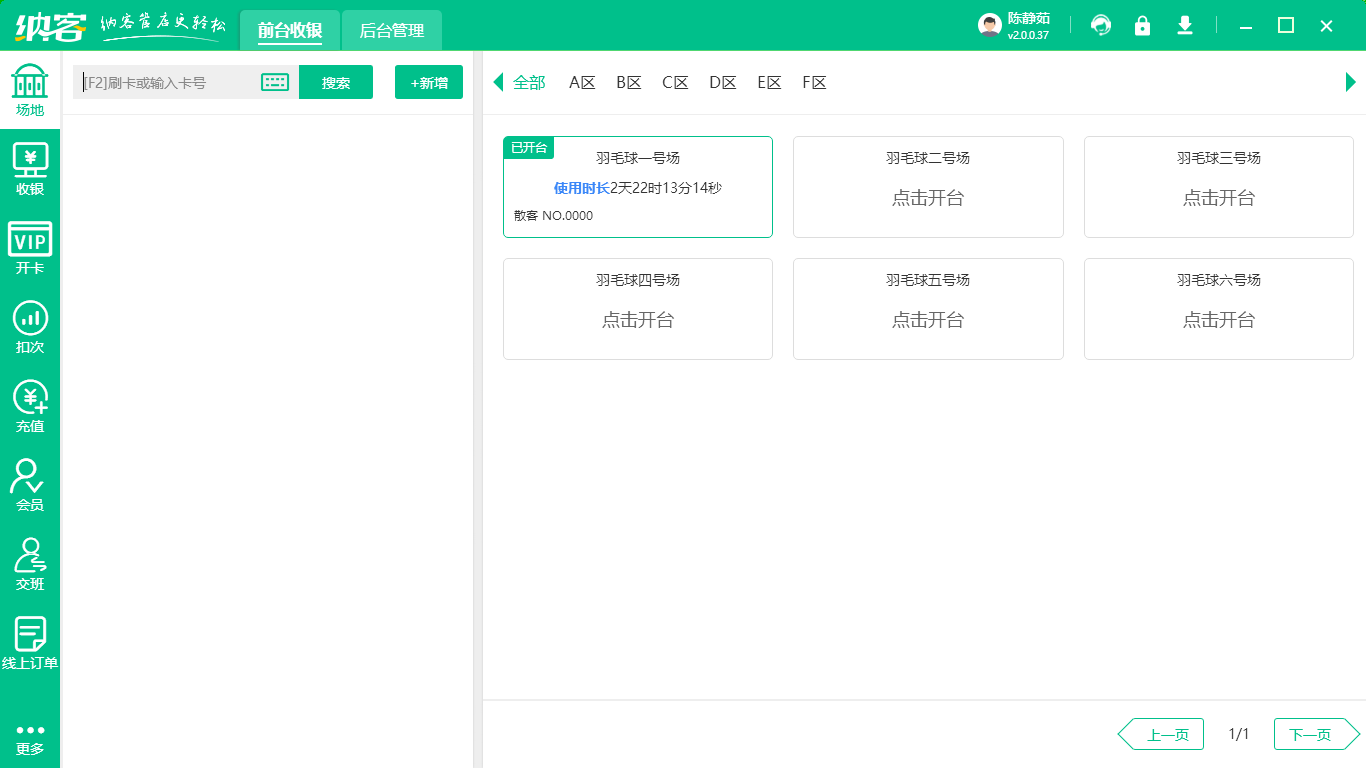Switch to the 后台管理 tab

click(x=391, y=30)
